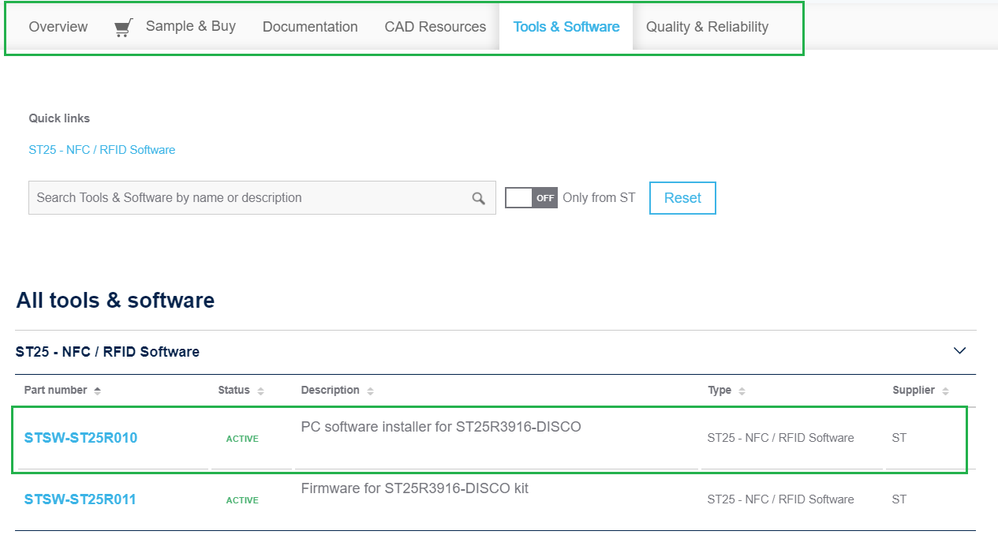Switch to the Documentation tab
This screenshot has height=535, width=998.
point(310,27)
